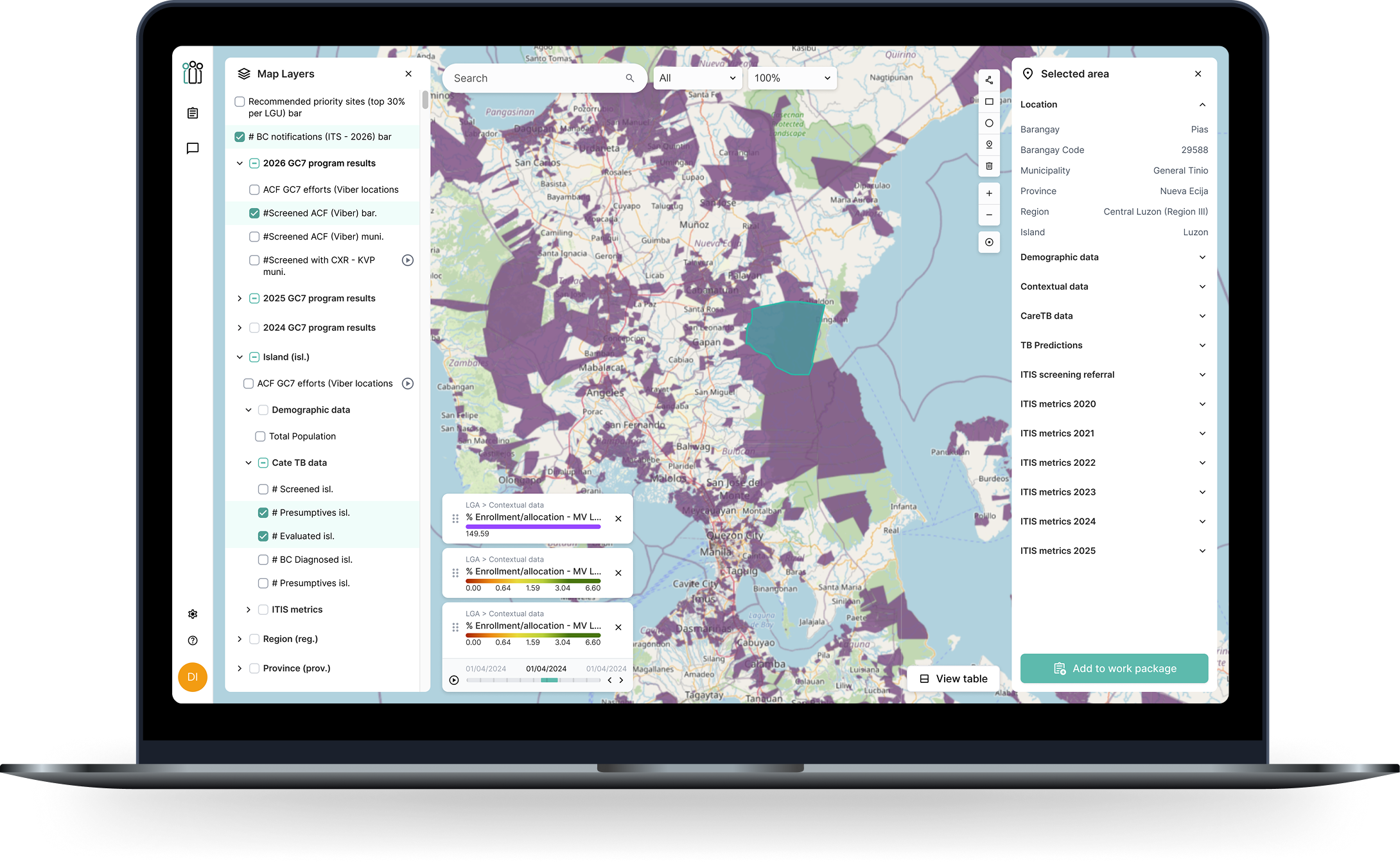Screen dimensions: 1400x866
Task: Click the place marker pin tool
Action: pos(989,145)
